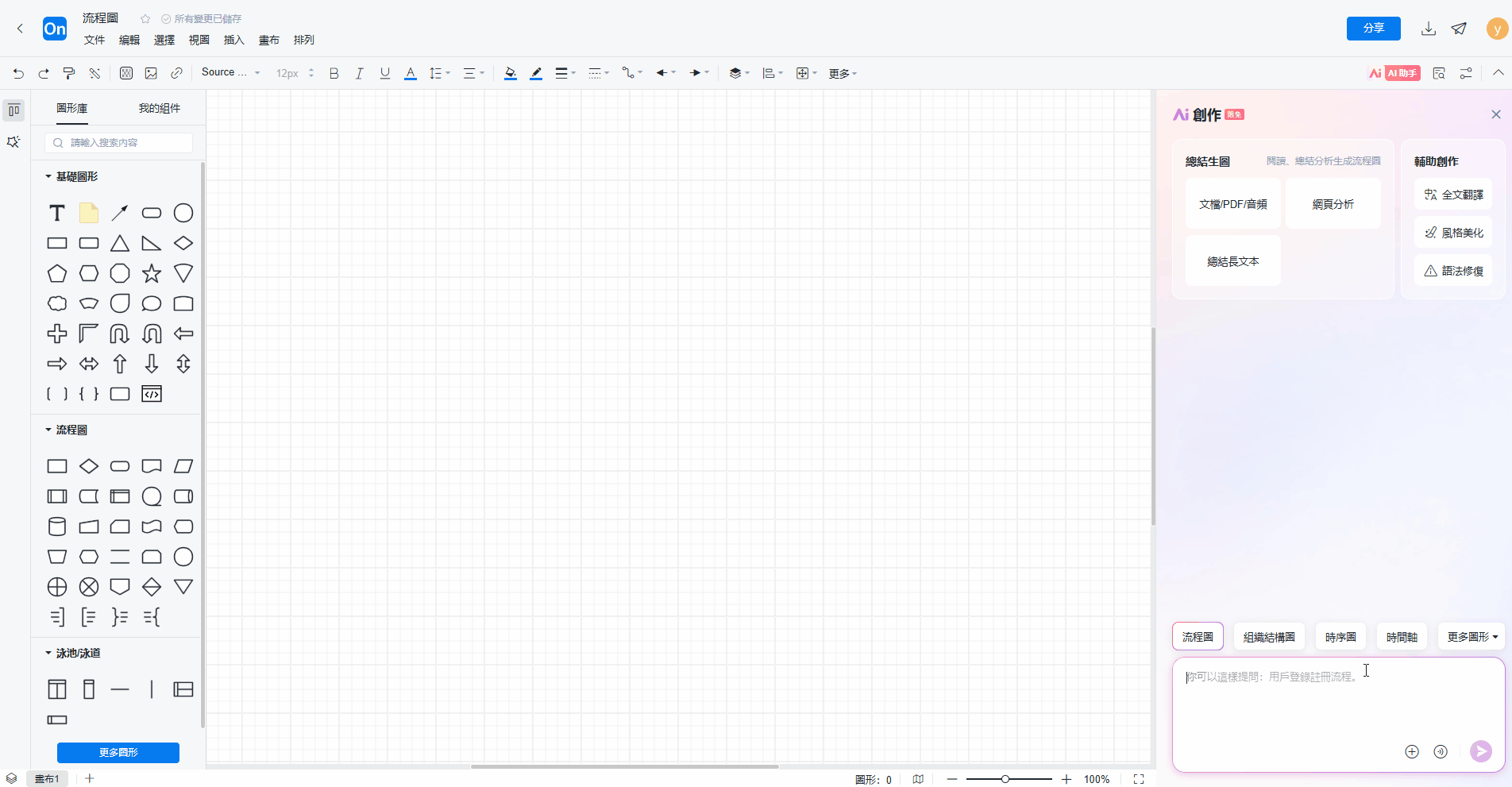Image resolution: width=1512 pixels, height=787 pixels.
Task: Click the send button in AI prompt box
Action: (1480, 751)
